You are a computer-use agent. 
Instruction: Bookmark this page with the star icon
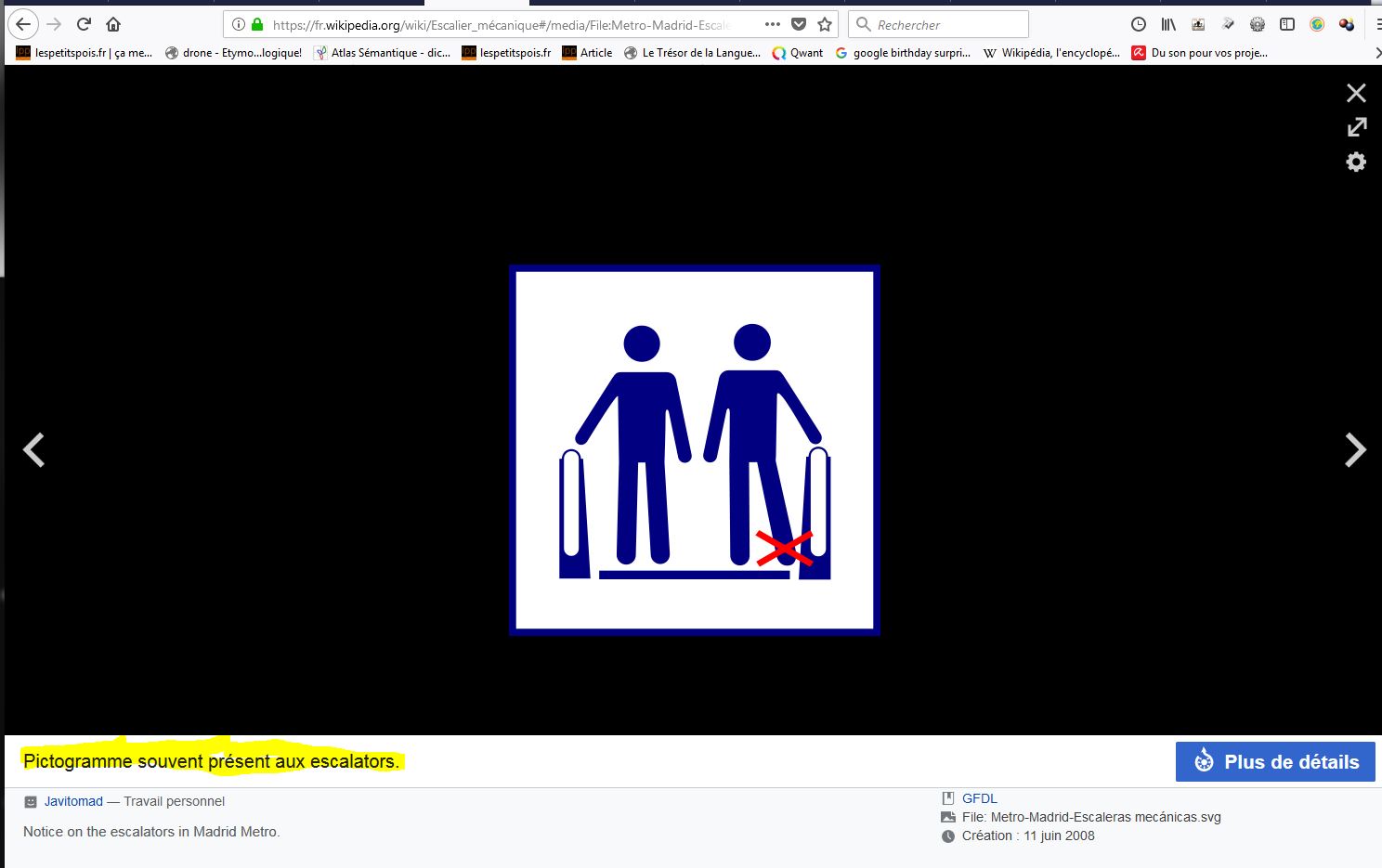[x=824, y=24]
